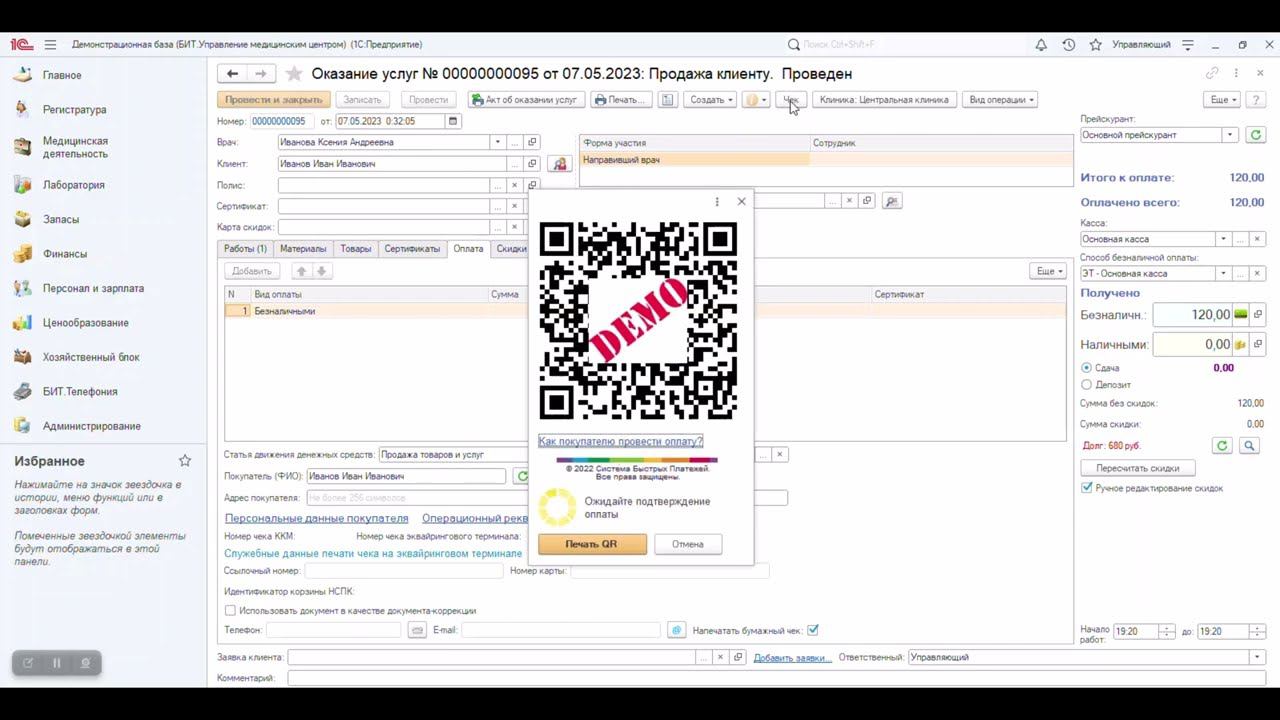Switch to Материалы tab

pos(303,249)
